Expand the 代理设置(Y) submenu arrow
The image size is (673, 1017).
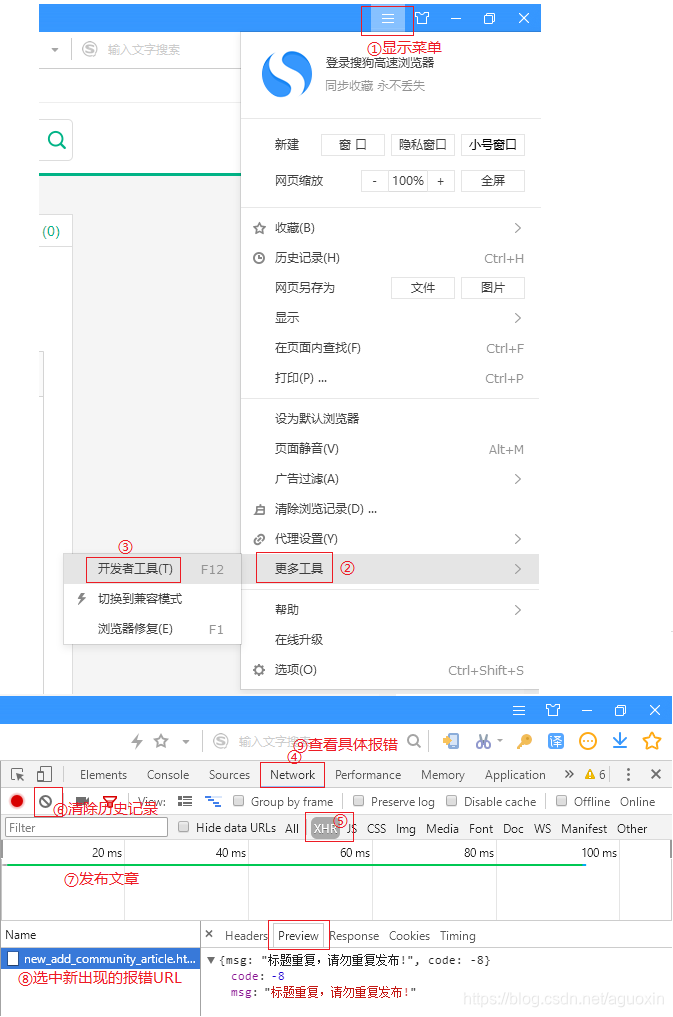pyautogui.click(x=517, y=539)
